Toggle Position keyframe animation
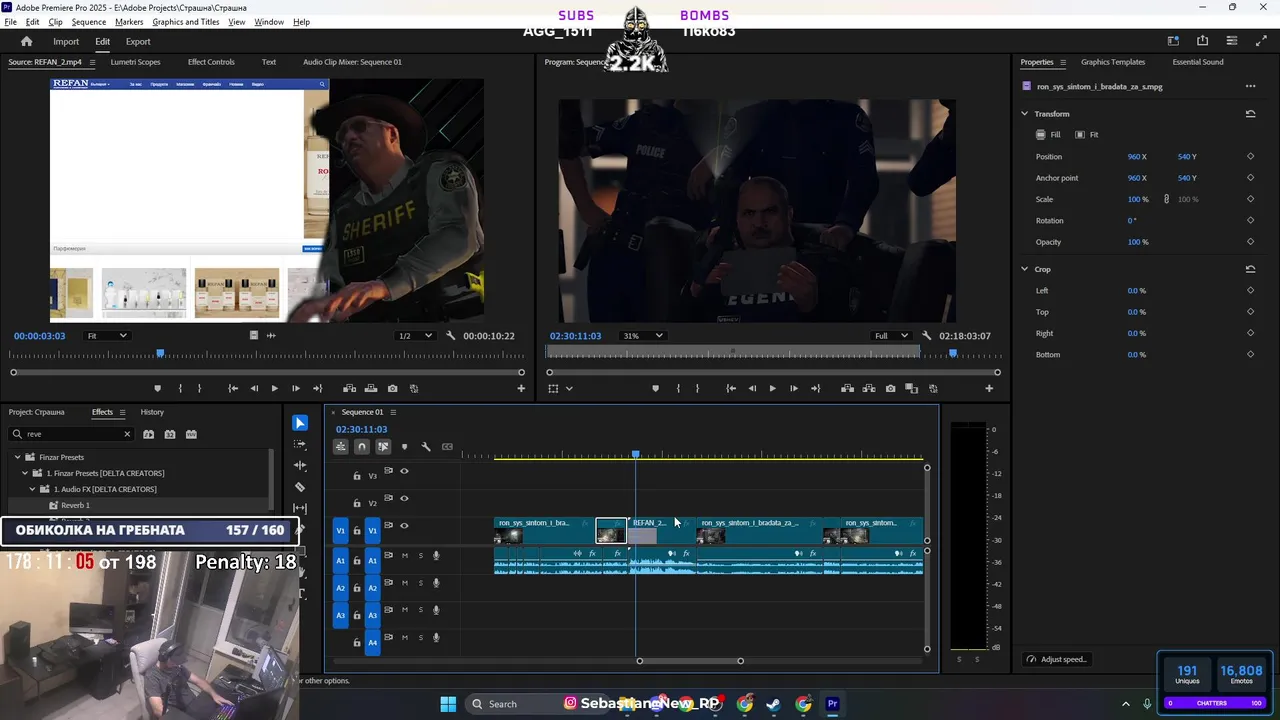 [x=1250, y=157]
